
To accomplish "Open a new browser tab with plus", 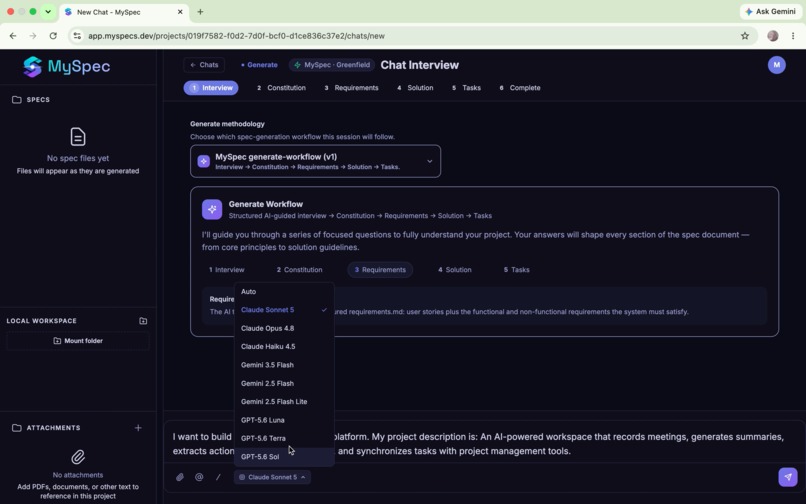I will tap(200, 12).
